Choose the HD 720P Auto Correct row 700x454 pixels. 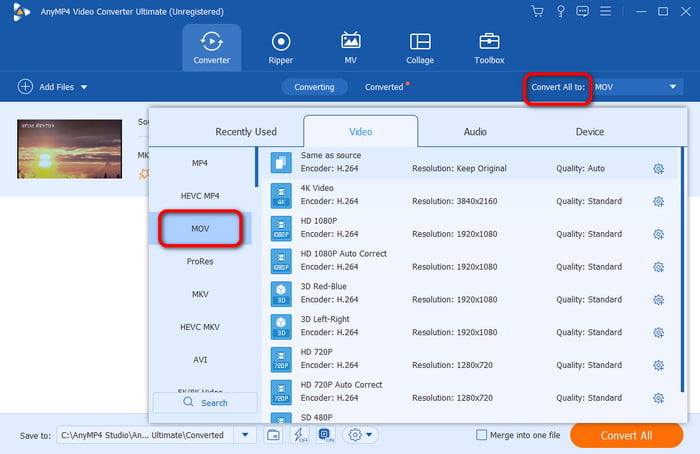tap(471, 392)
